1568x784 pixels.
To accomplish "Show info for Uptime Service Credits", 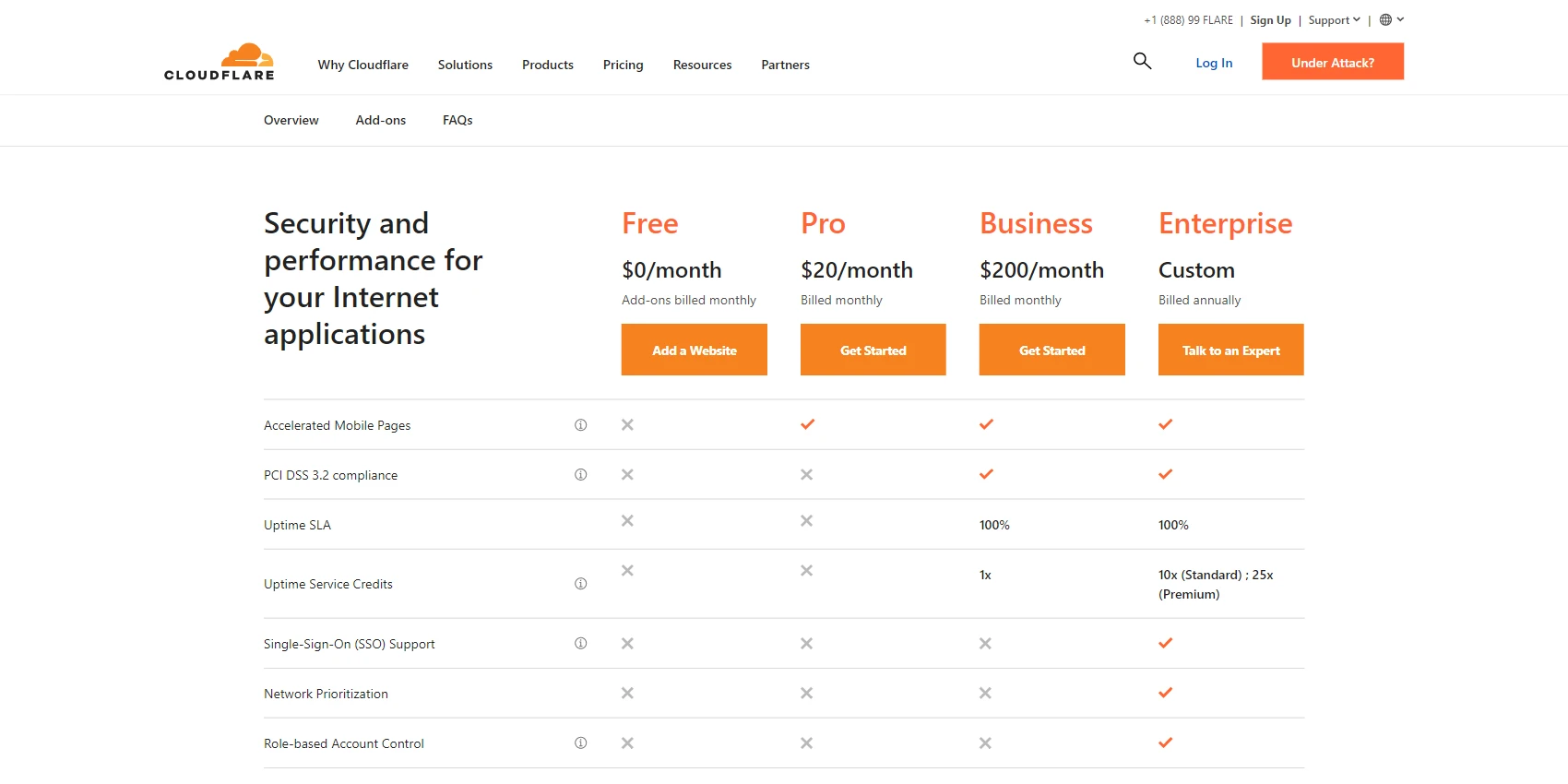I will coord(581,584).
